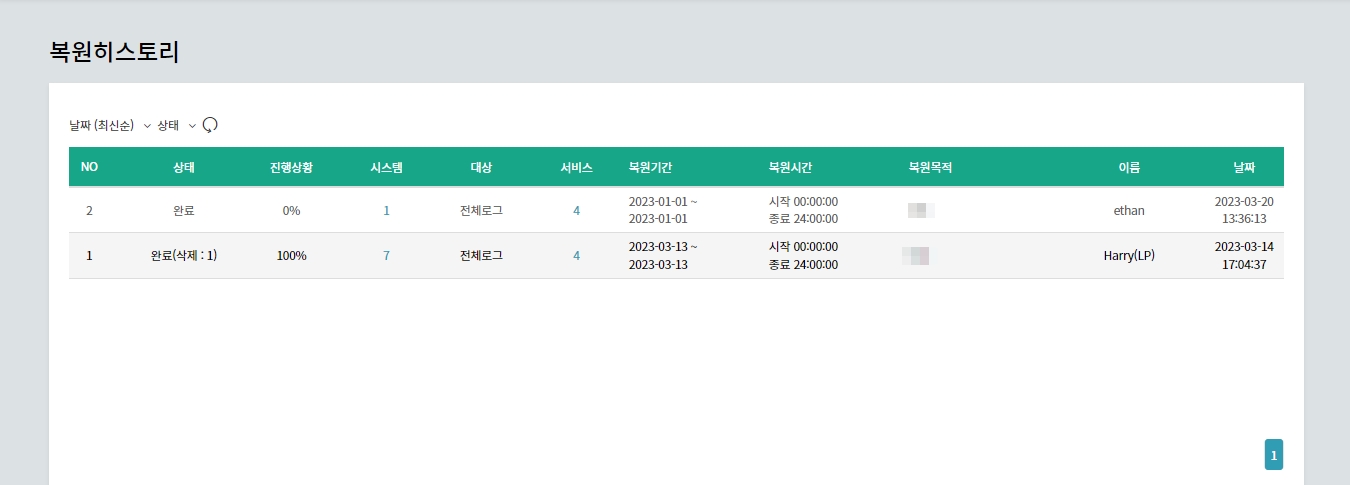Click service count 4 in ethan's row
This screenshot has width=1350, height=485.
[x=576, y=211]
